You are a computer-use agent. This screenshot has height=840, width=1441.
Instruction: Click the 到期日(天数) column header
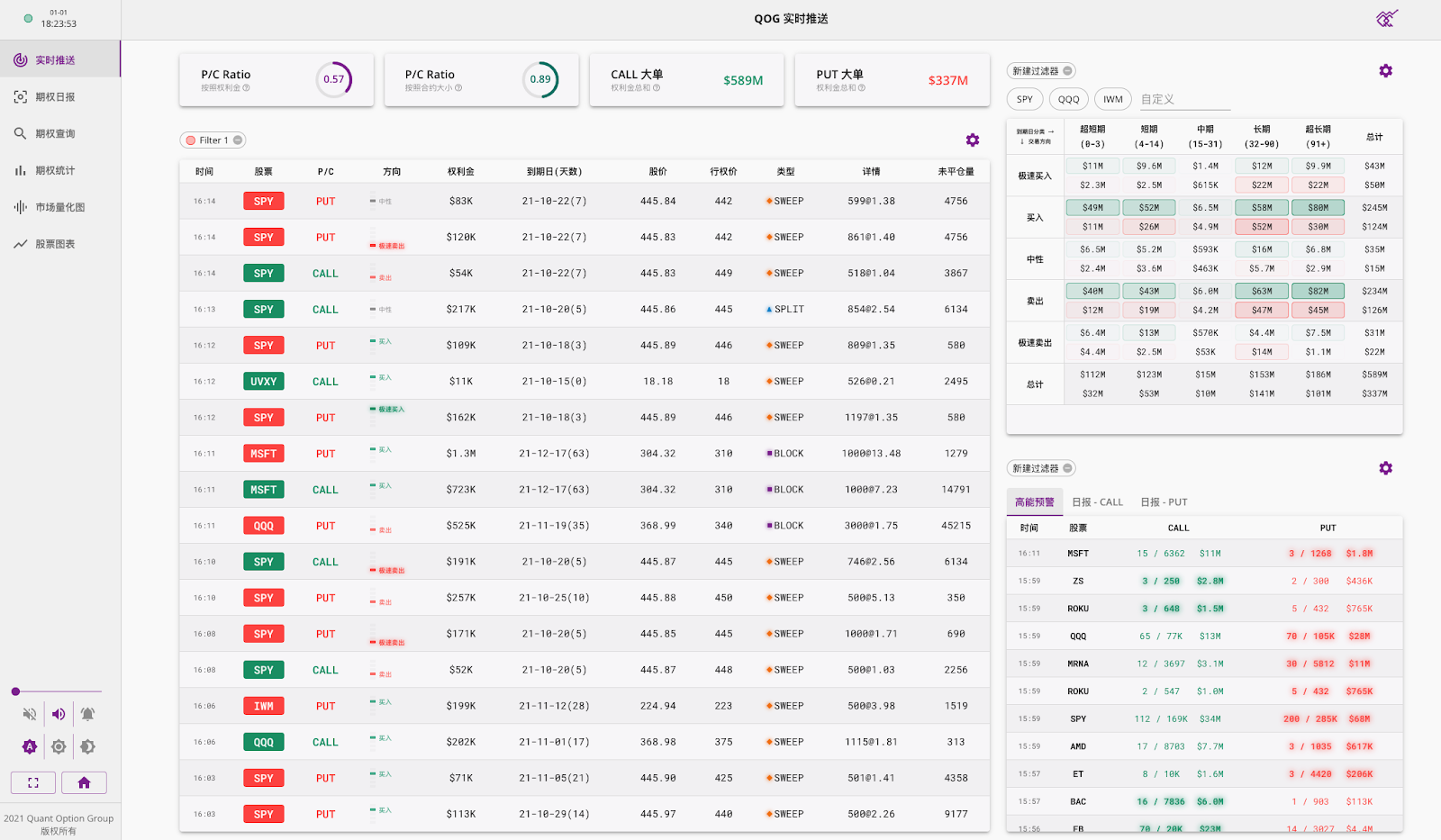click(x=555, y=171)
